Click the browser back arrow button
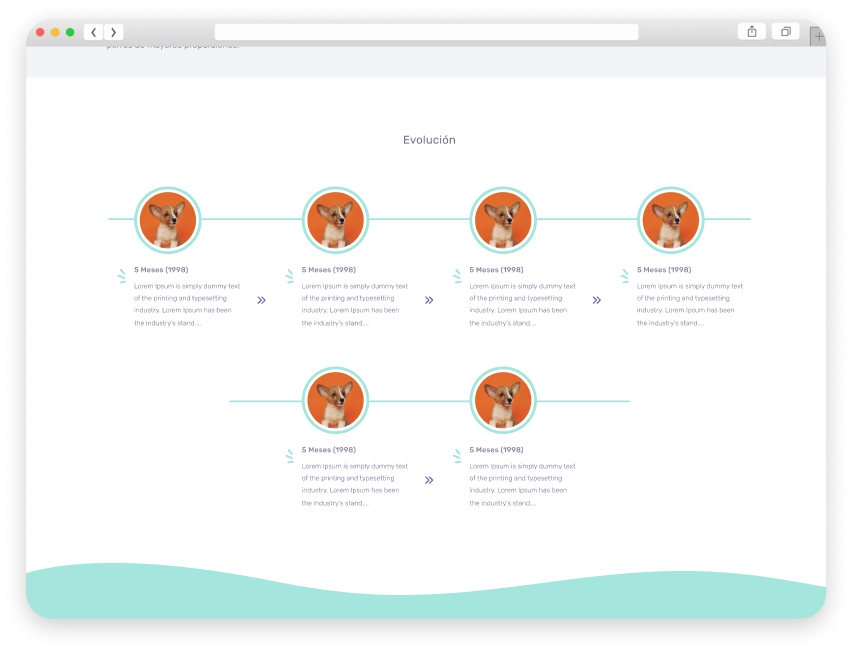 [x=94, y=32]
